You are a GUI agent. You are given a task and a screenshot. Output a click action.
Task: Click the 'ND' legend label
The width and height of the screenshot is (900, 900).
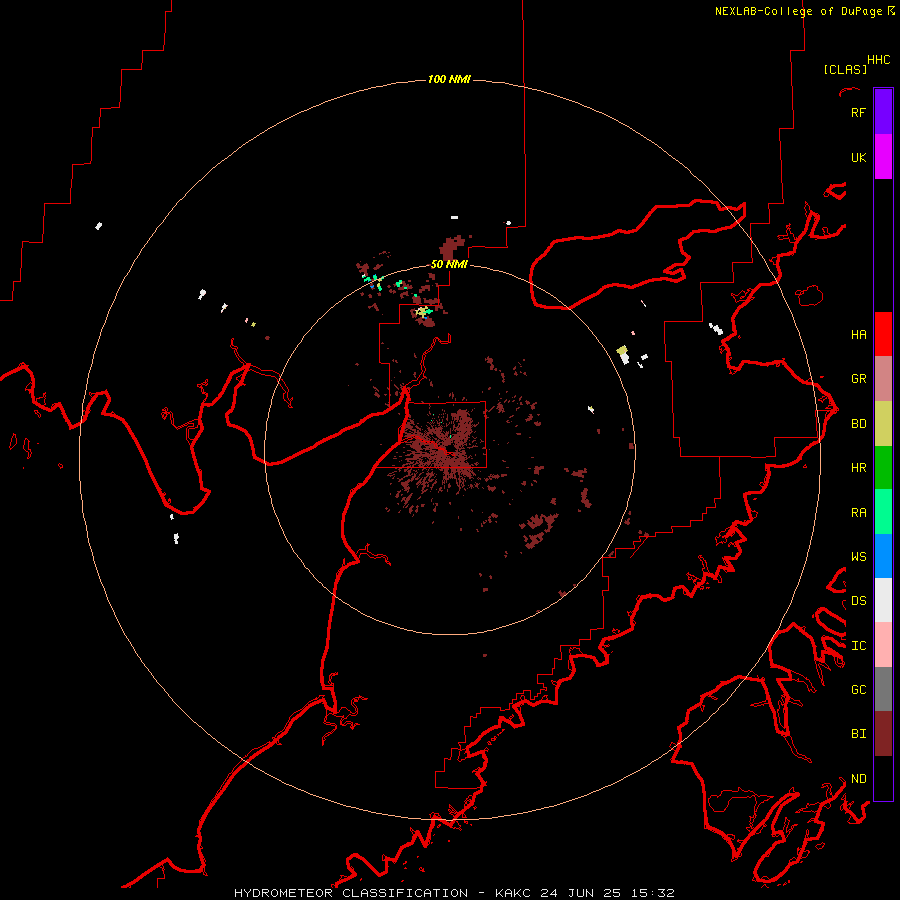tap(858, 778)
